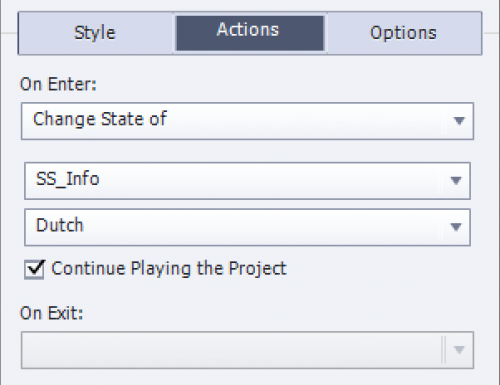Open the On Exit dropdown arrow
The image size is (500, 385).
[459, 350]
